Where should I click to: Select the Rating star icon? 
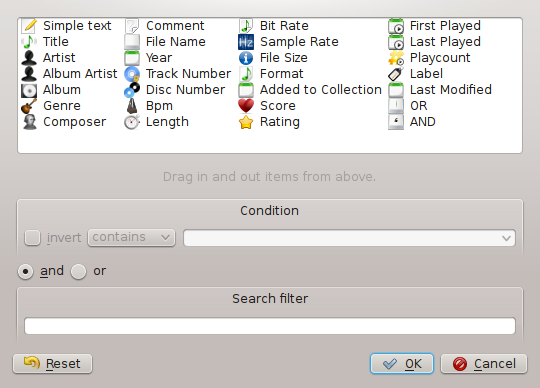click(x=246, y=122)
